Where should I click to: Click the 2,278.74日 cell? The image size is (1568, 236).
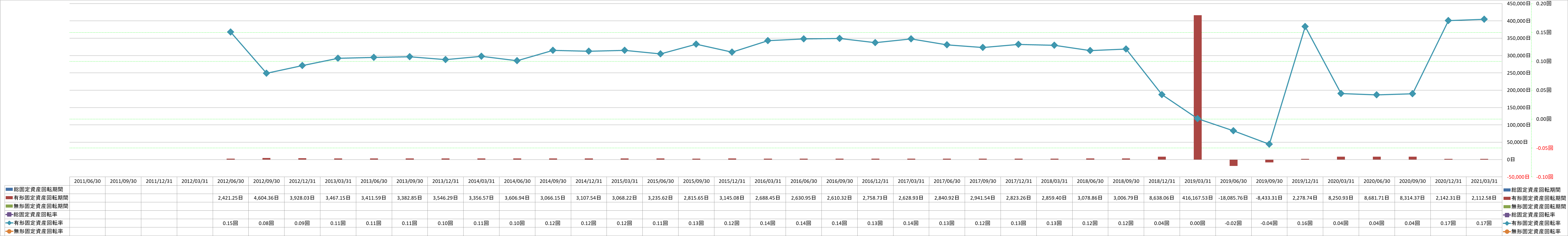pyautogui.click(x=1305, y=198)
